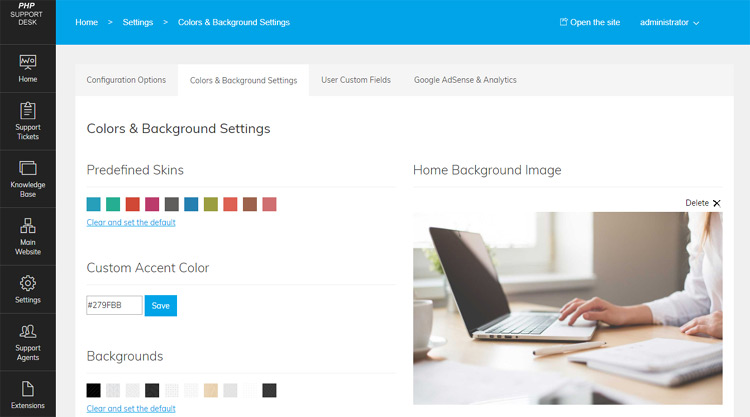750x417 pixels.
Task: Click Open the site link
Action: pos(590,22)
